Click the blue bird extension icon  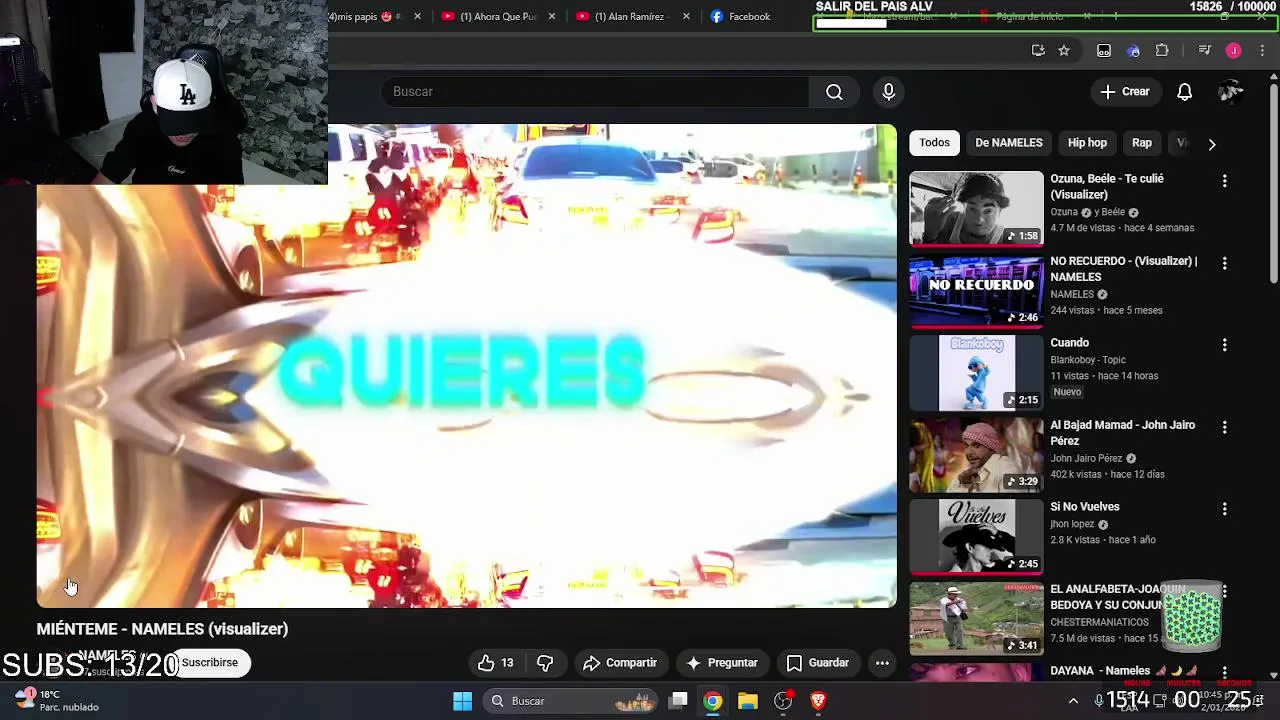[1133, 51]
